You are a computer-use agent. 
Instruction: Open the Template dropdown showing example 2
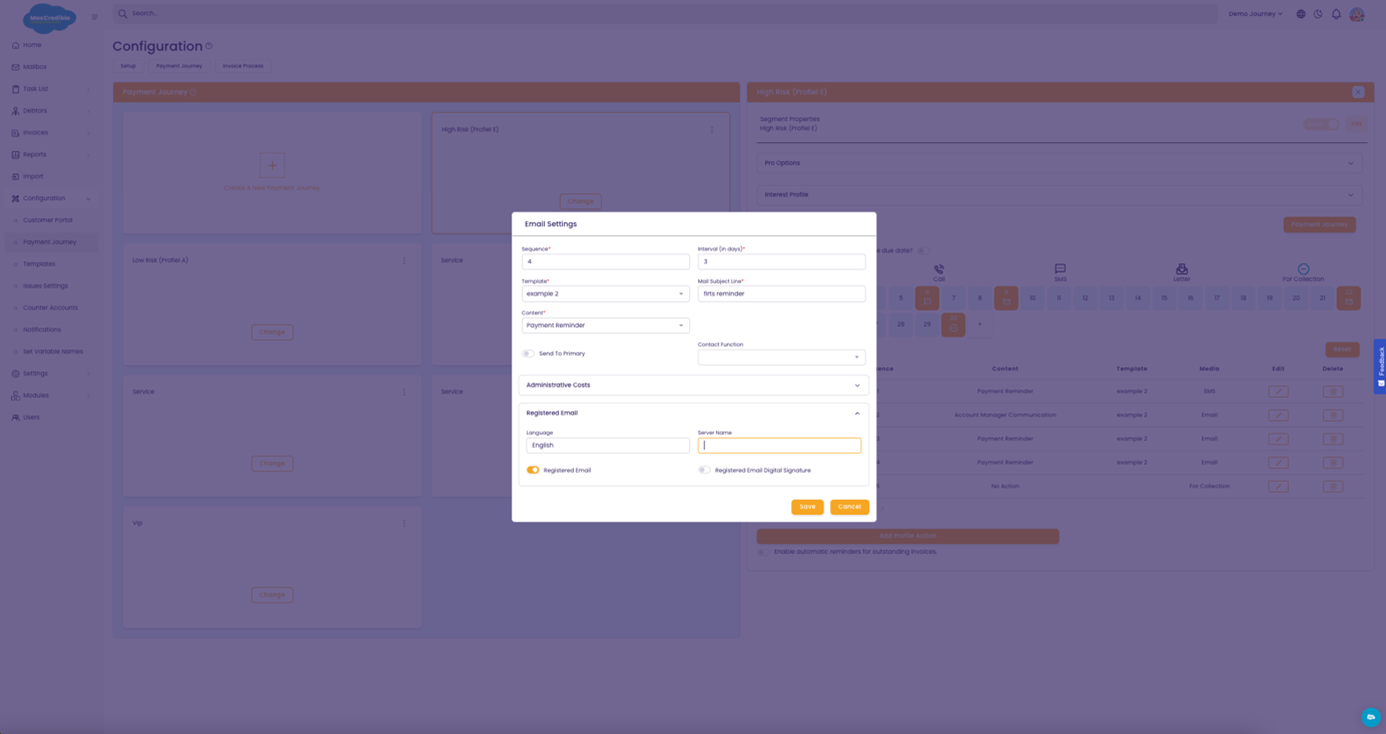click(x=605, y=294)
